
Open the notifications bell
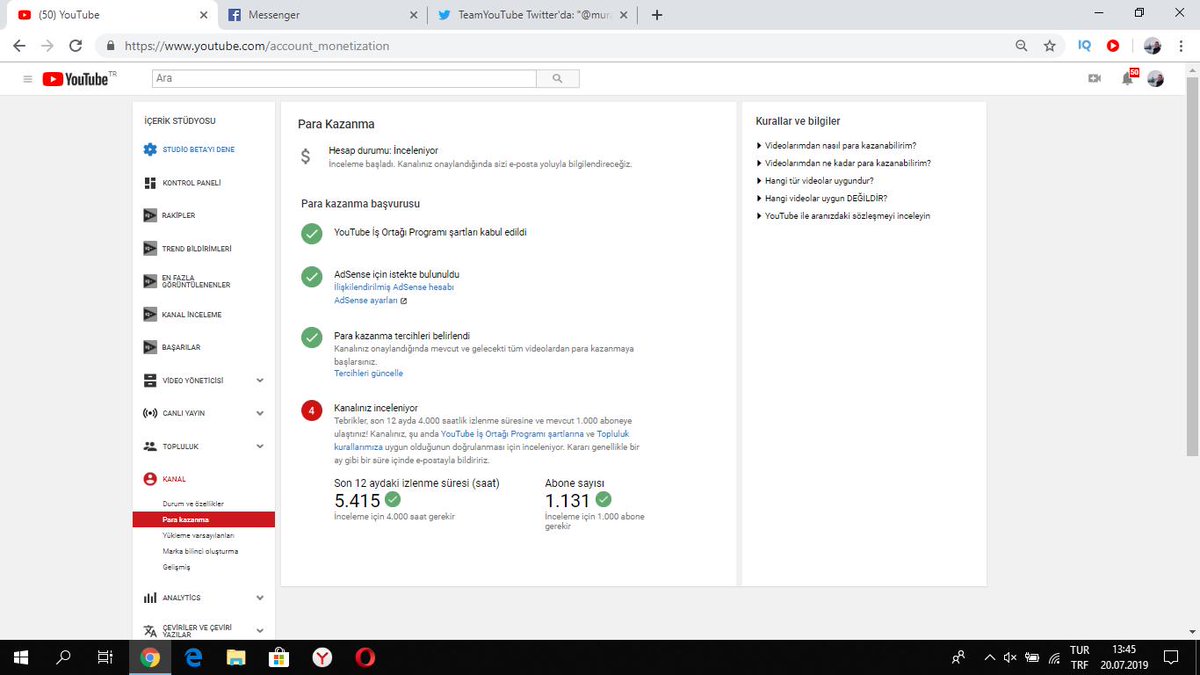pos(1127,78)
